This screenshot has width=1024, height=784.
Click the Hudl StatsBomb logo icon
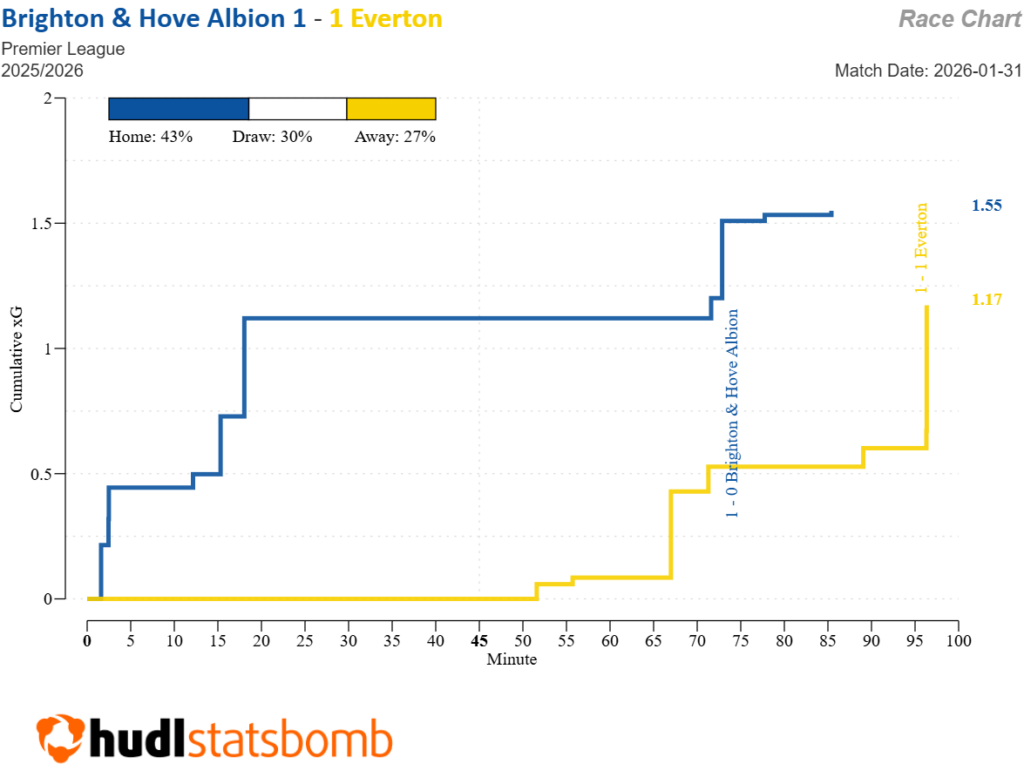point(59,740)
